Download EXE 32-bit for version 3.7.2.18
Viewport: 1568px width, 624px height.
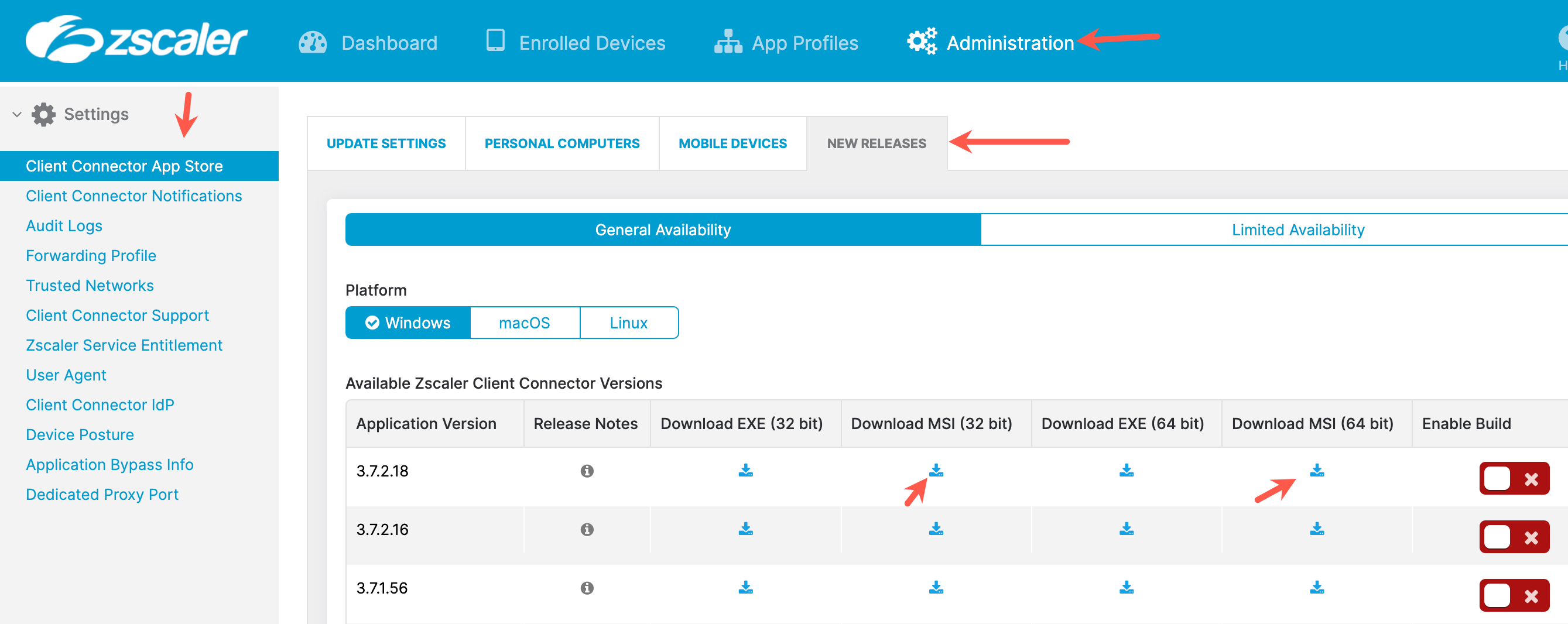tap(746, 469)
